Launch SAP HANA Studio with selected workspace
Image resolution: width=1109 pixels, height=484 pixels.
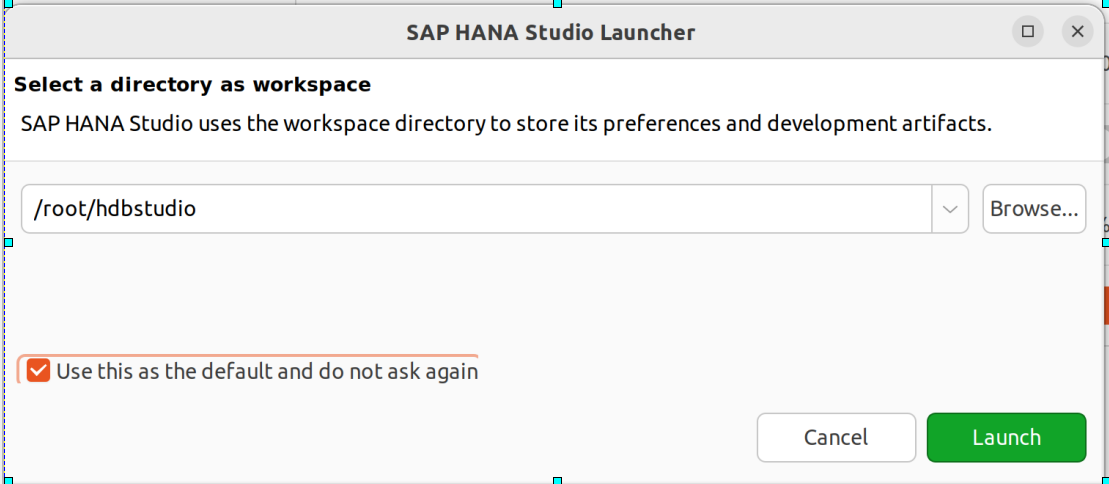(1006, 437)
